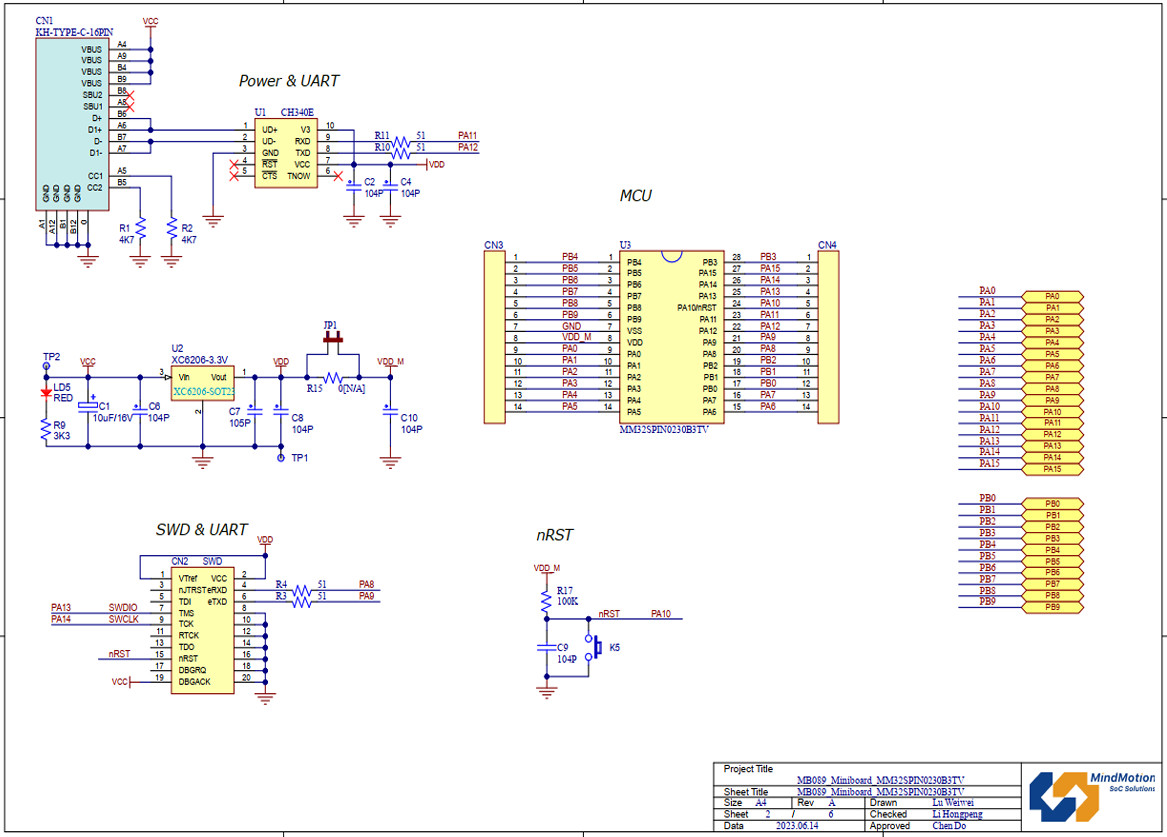The width and height of the screenshot is (1167, 837).
Task: Select the CH340E U1 chip body
Action: pos(284,152)
